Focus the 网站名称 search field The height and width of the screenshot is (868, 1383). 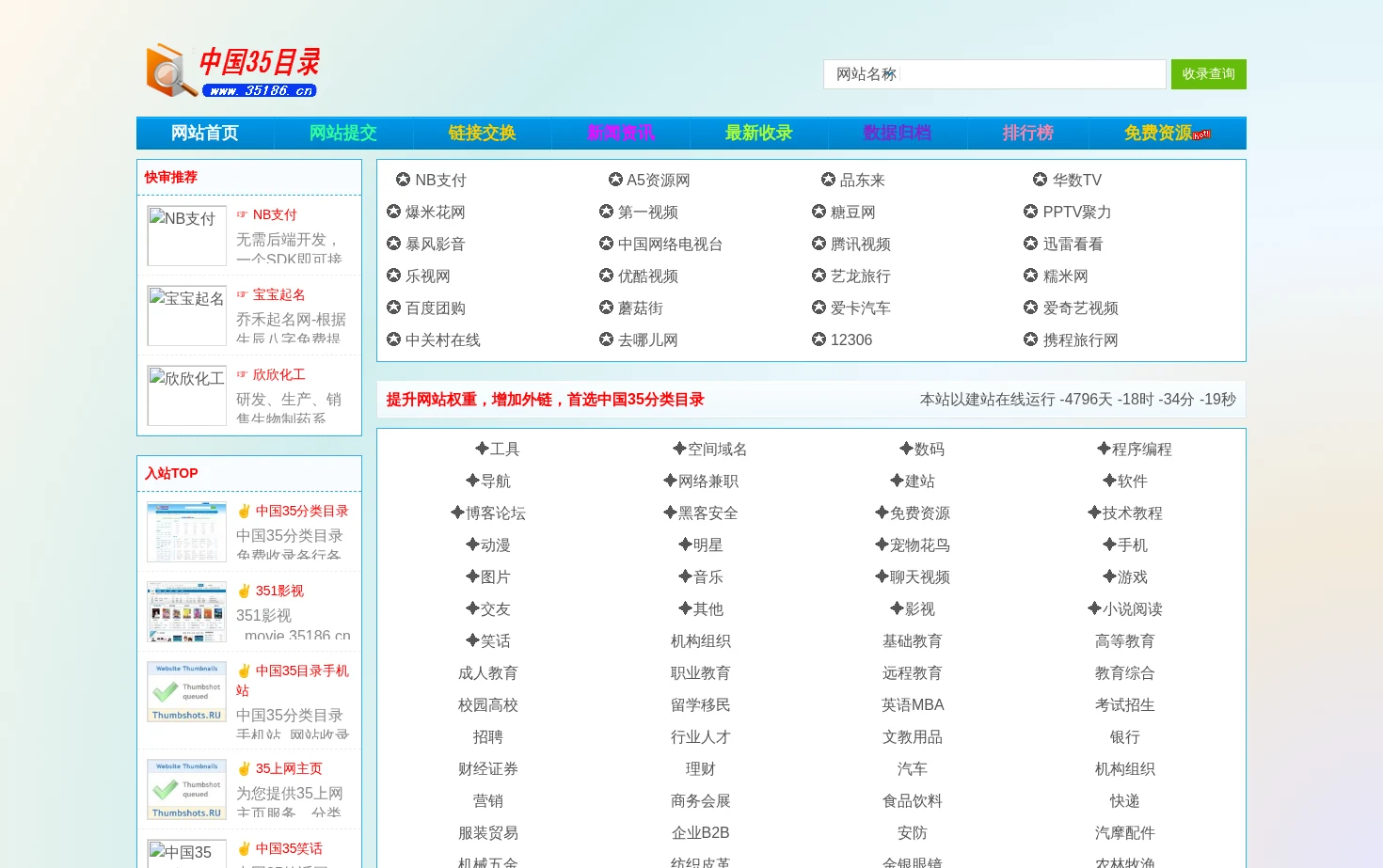click(994, 74)
